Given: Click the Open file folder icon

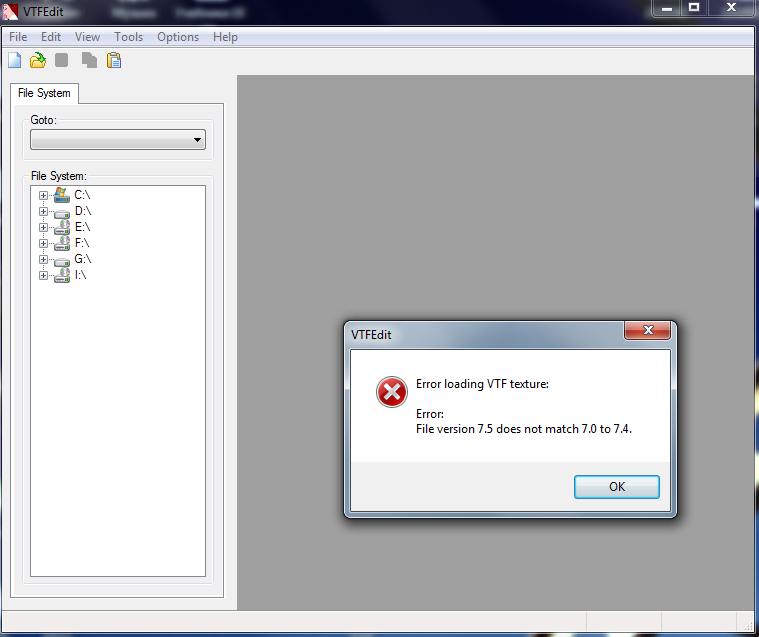Looking at the screenshot, I should coord(38,61).
